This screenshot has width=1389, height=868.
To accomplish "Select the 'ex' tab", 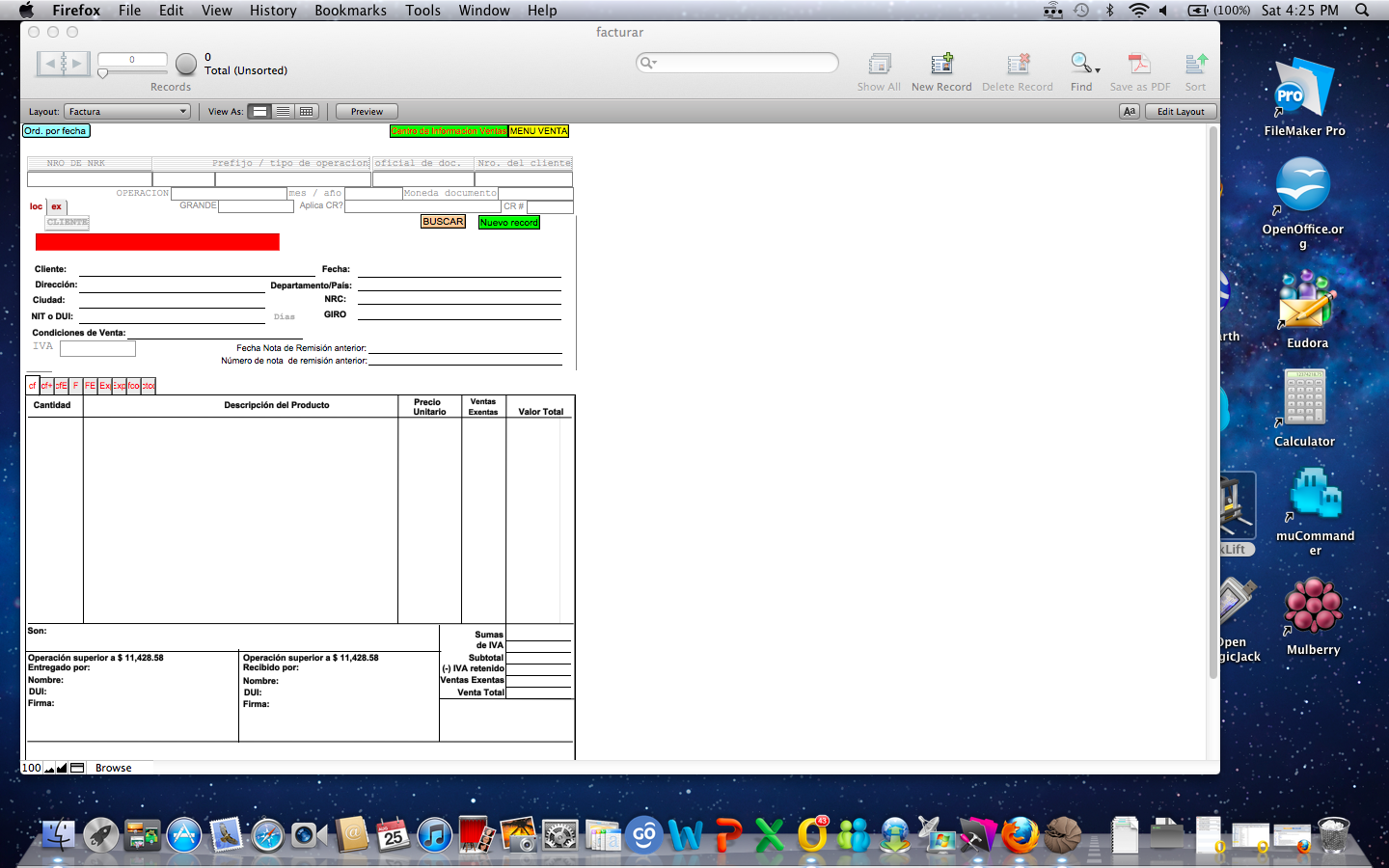I will click(x=56, y=206).
